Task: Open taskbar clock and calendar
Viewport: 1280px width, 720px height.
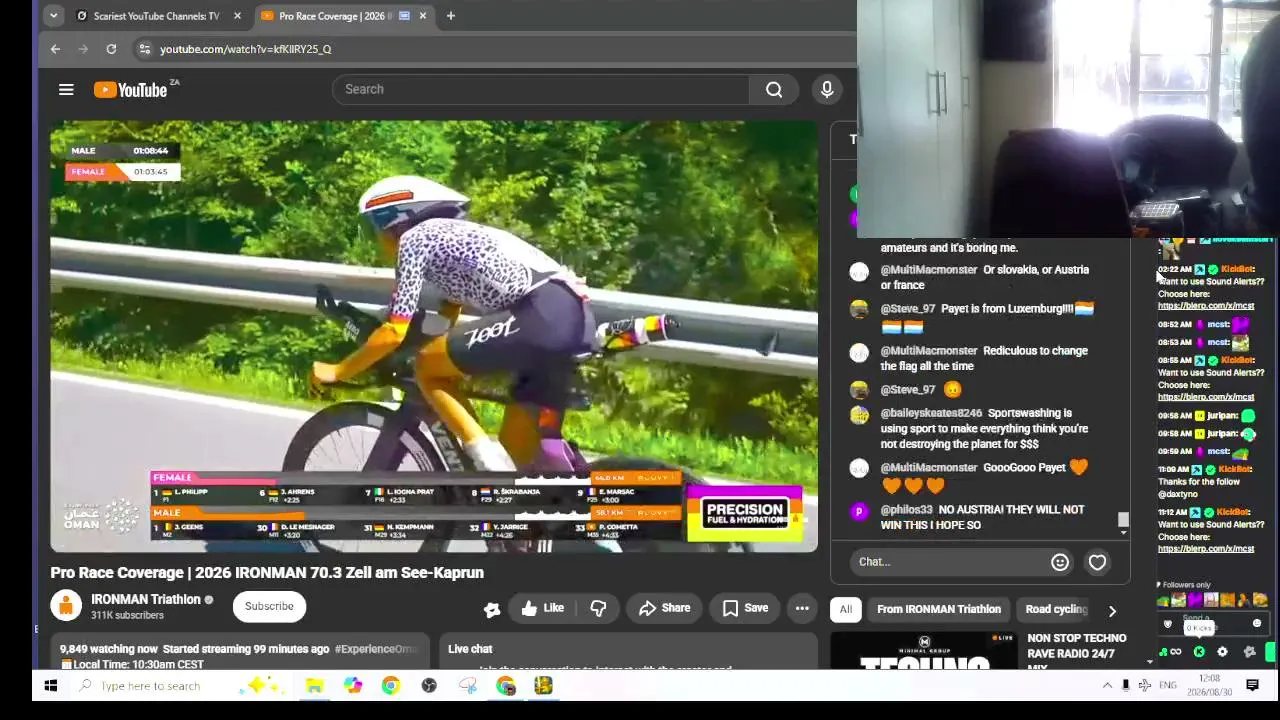Action: [1209, 686]
